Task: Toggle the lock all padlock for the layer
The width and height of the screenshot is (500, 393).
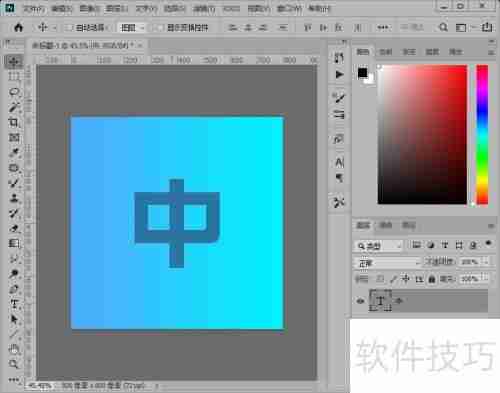Action: point(432,279)
